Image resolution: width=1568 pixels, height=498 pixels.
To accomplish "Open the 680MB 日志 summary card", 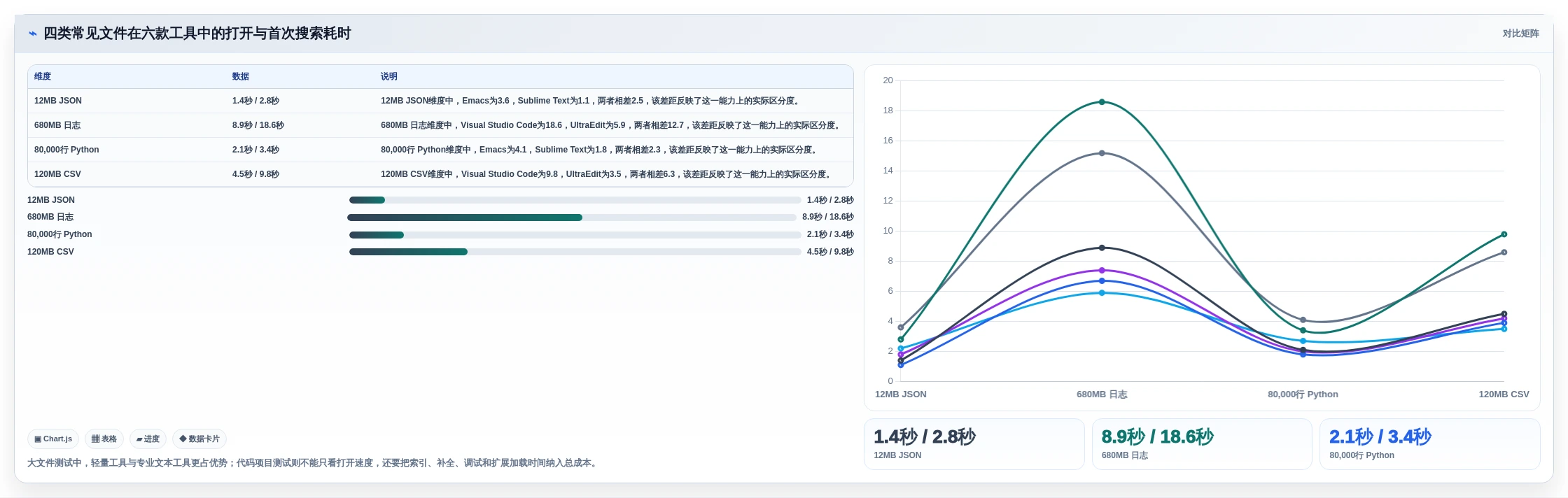I will pos(1202,444).
